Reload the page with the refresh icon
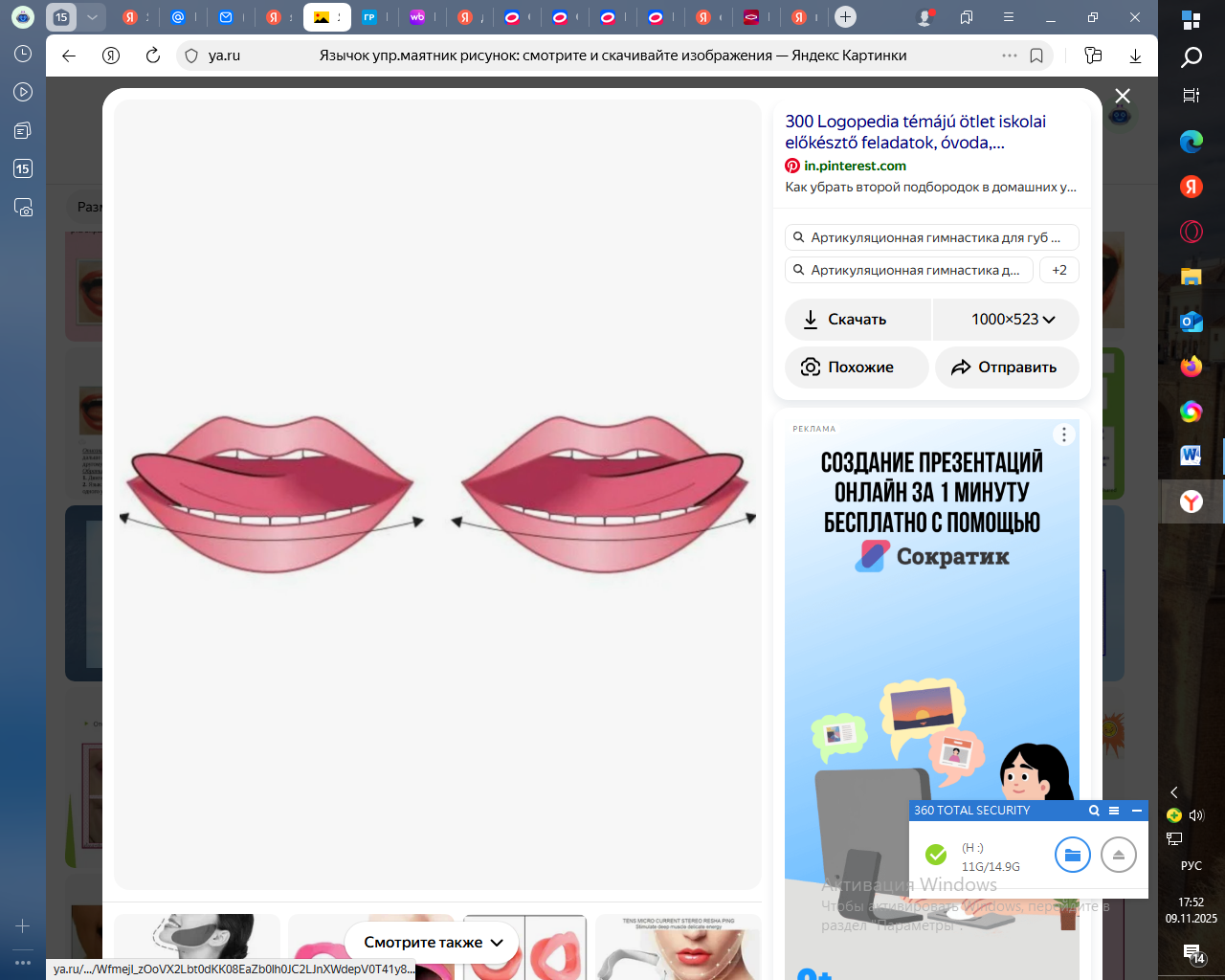This screenshot has width=1225, height=980. click(x=153, y=56)
